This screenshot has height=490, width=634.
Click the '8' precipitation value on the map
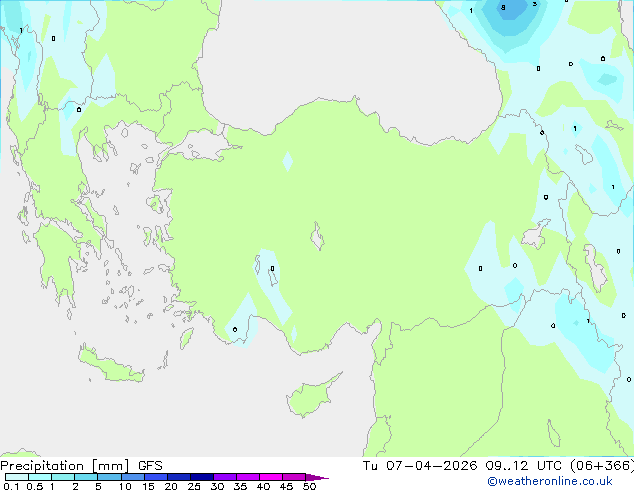tap(503, 7)
